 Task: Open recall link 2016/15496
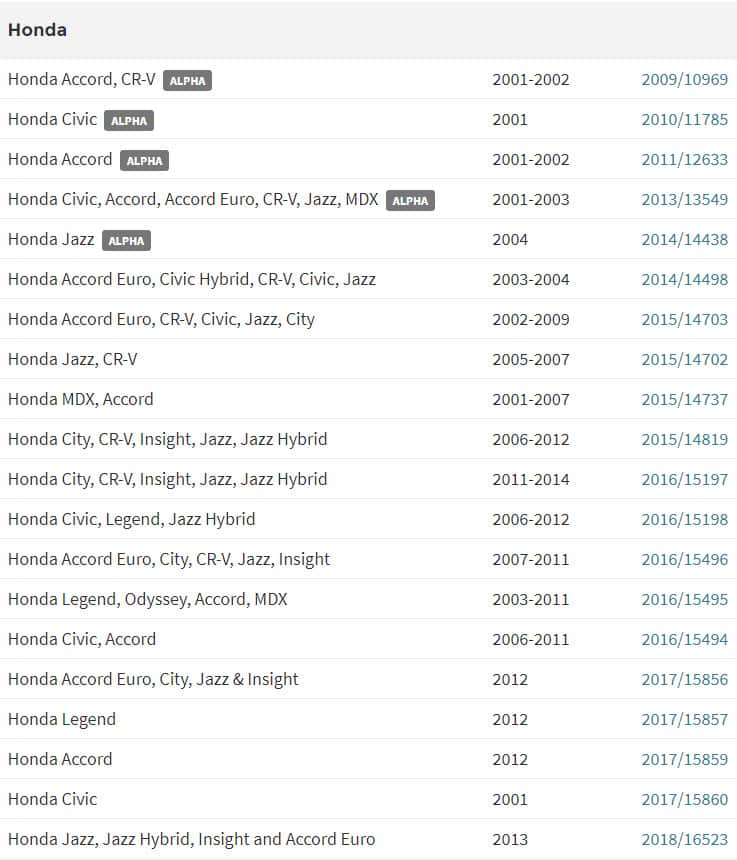pos(684,560)
